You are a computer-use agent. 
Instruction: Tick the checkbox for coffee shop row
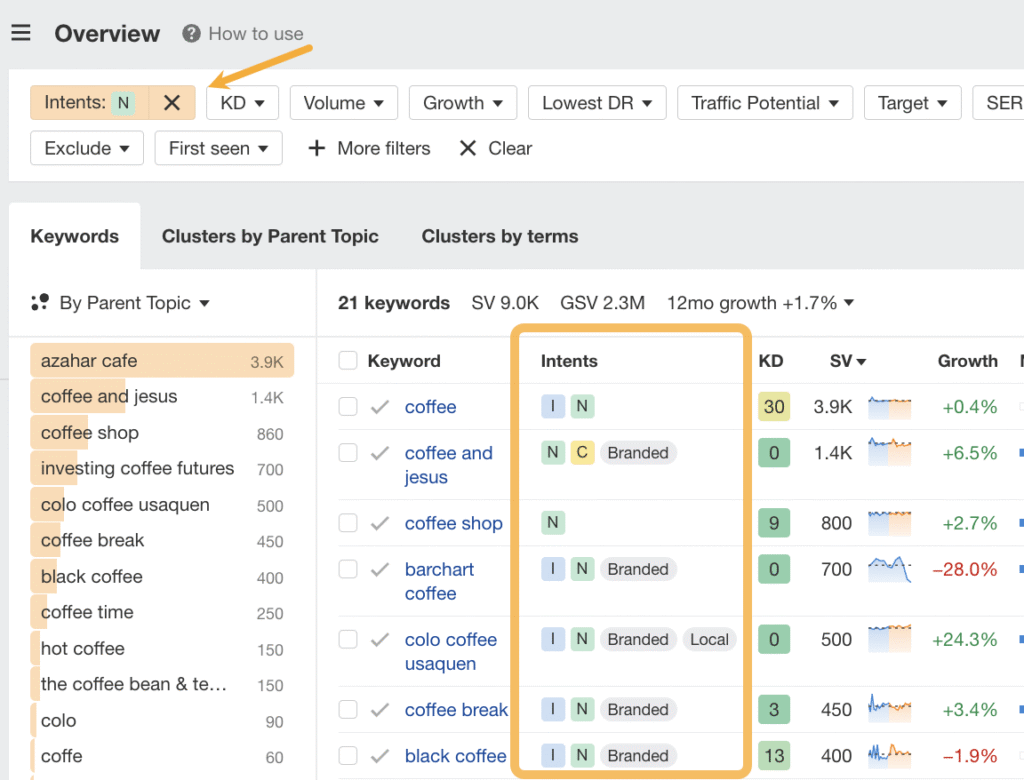click(348, 523)
